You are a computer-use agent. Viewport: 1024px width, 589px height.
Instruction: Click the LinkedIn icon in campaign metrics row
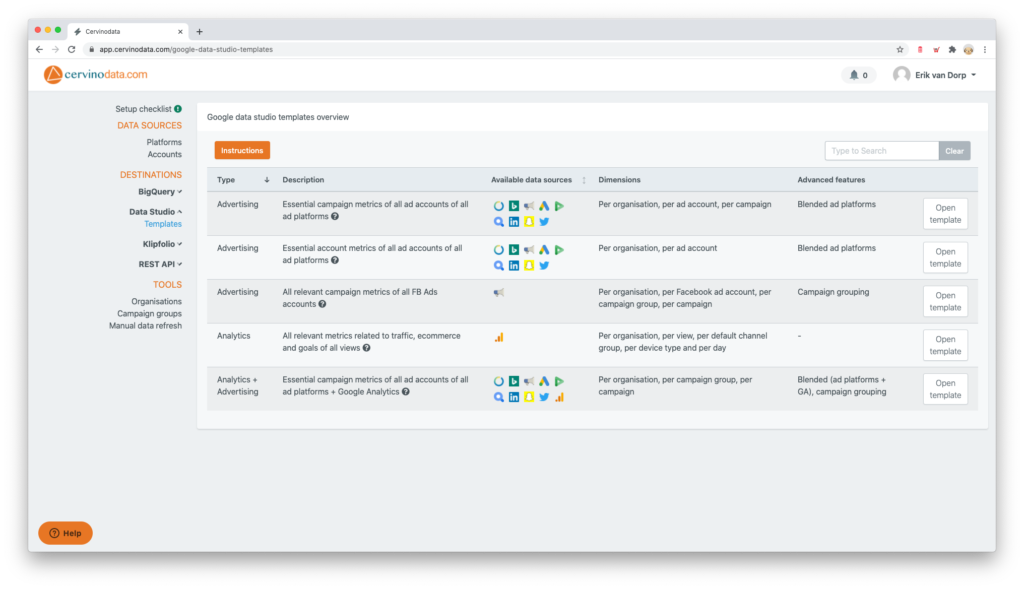514,222
